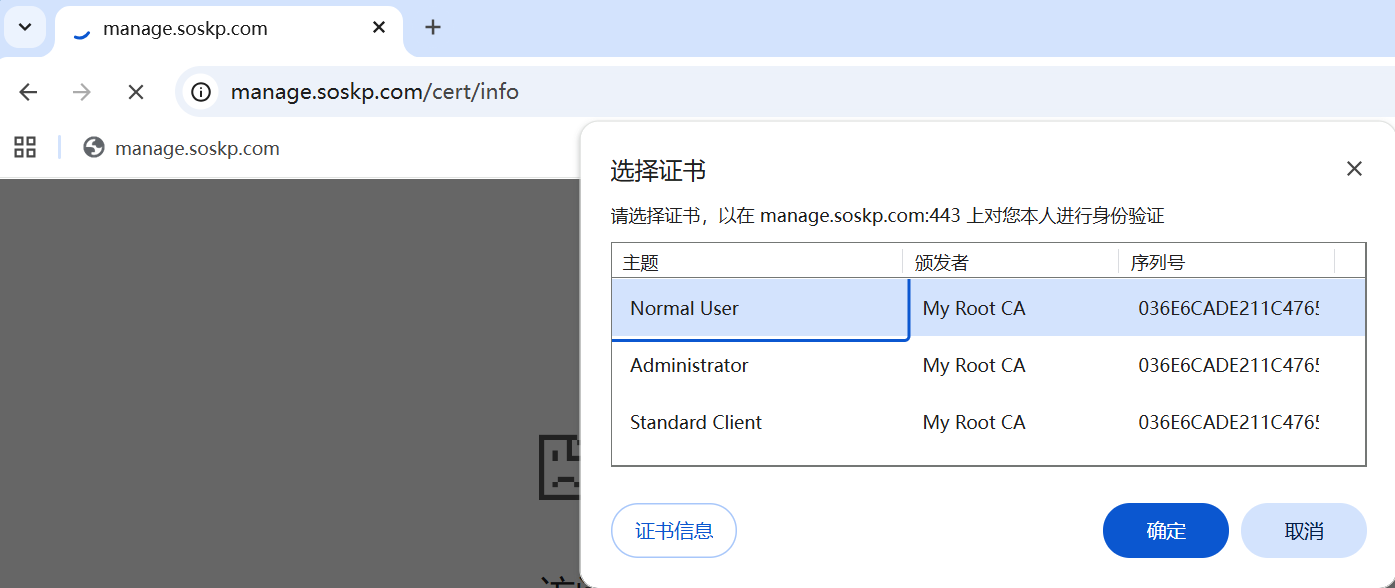Viewport: 1395px width, 588px height.
Task: Close the manage.soskp.com browser tab
Action: (379, 28)
